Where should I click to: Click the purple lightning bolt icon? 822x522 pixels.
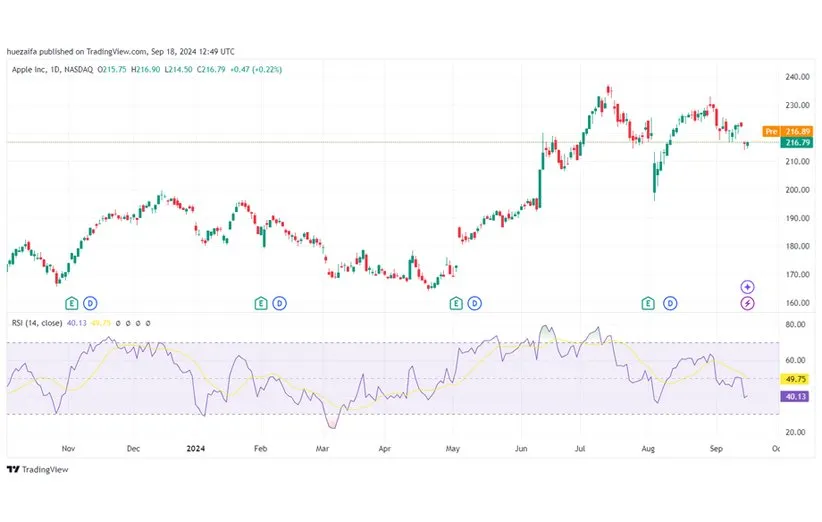(747, 303)
